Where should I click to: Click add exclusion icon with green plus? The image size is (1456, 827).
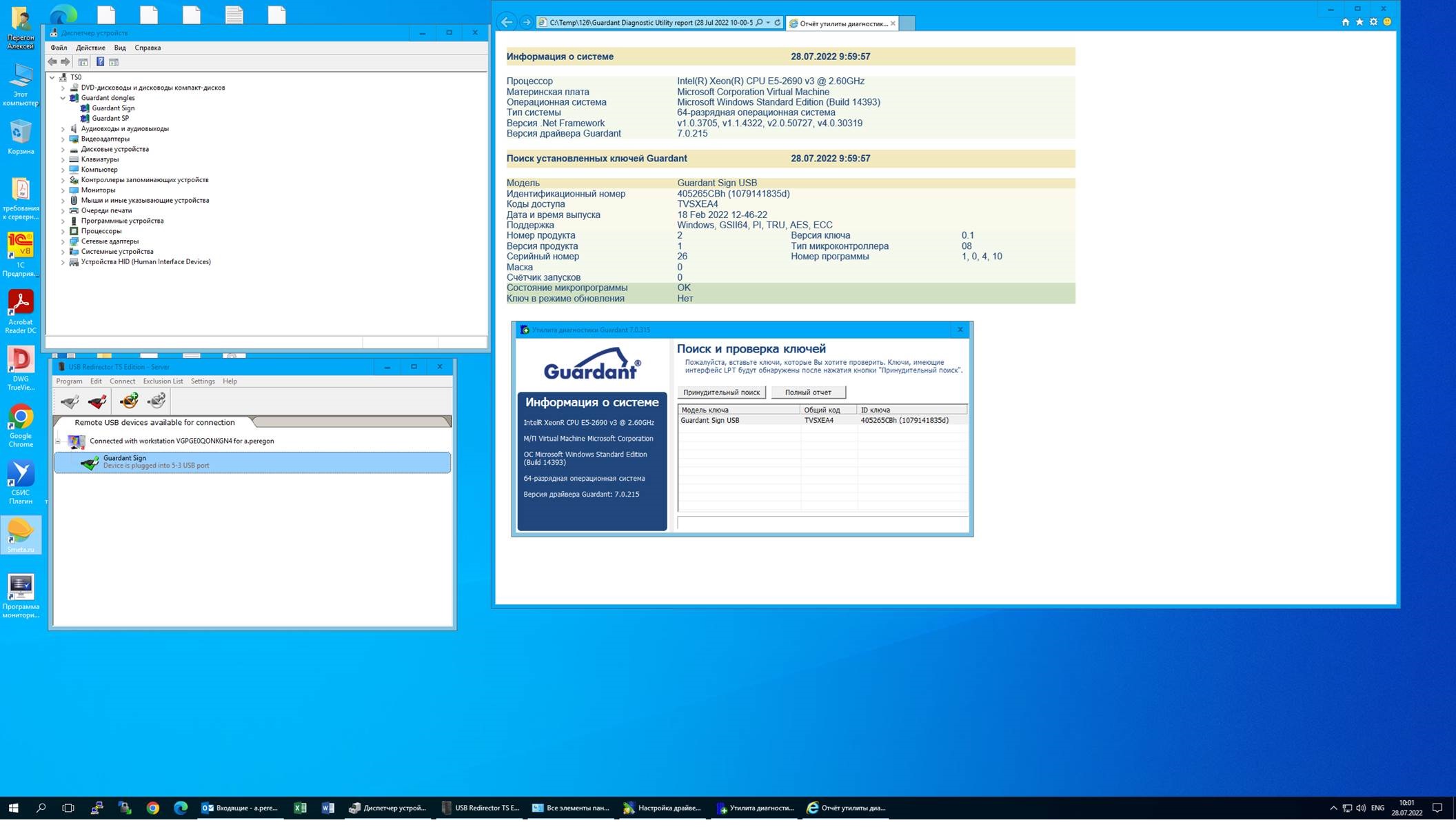click(x=129, y=401)
